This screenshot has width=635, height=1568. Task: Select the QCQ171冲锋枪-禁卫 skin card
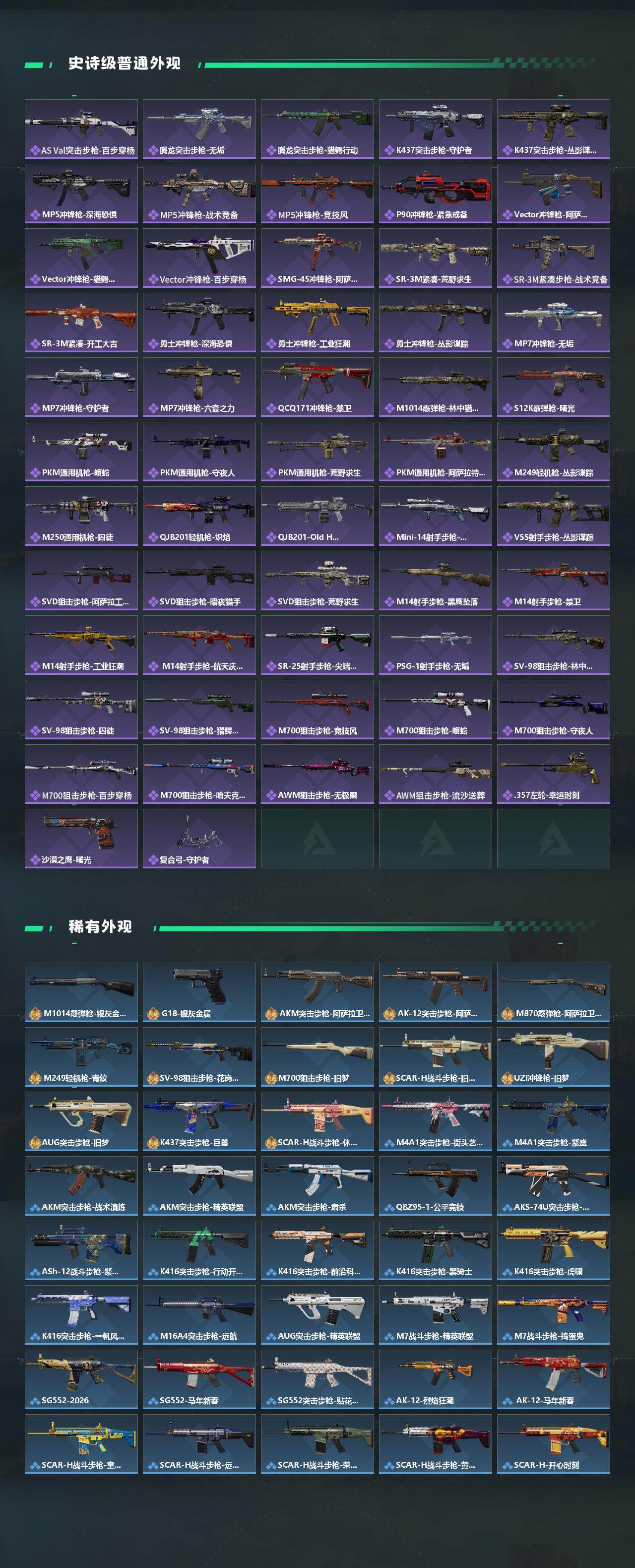click(317, 387)
